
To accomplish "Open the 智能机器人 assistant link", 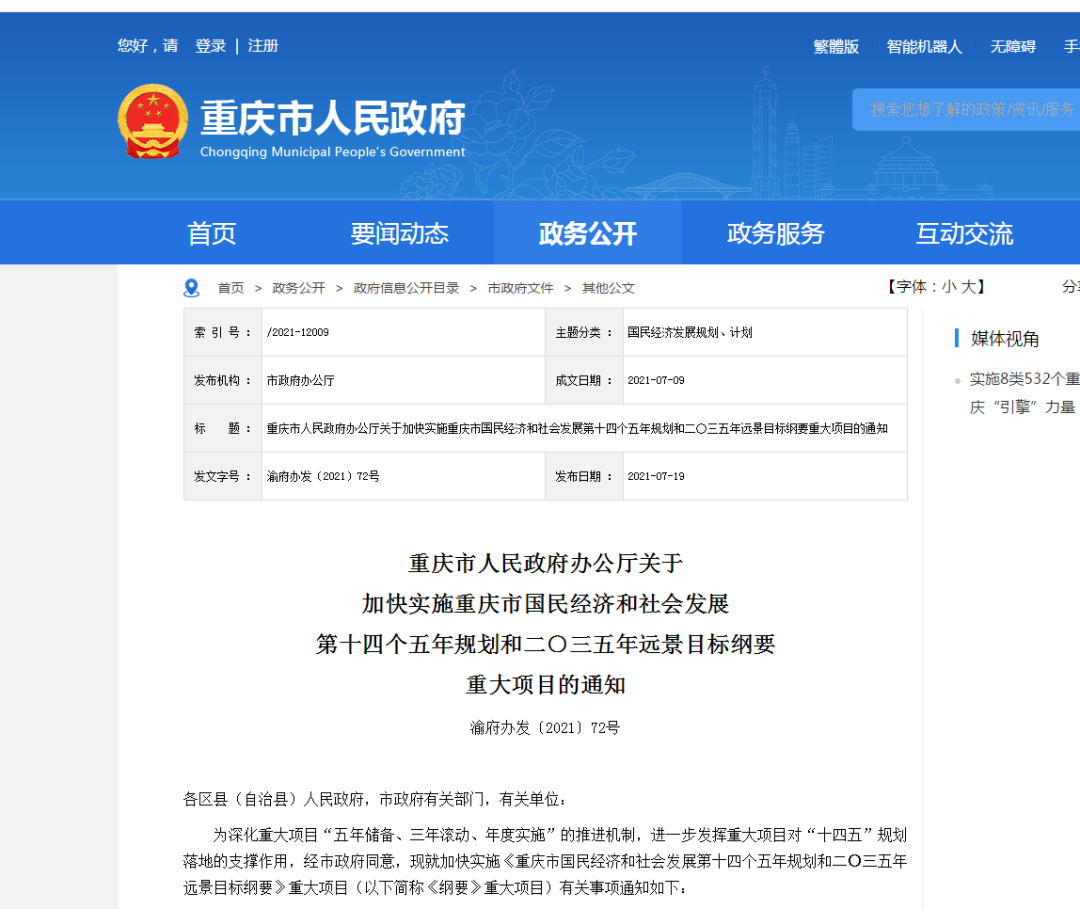I will tap(924, 47).
